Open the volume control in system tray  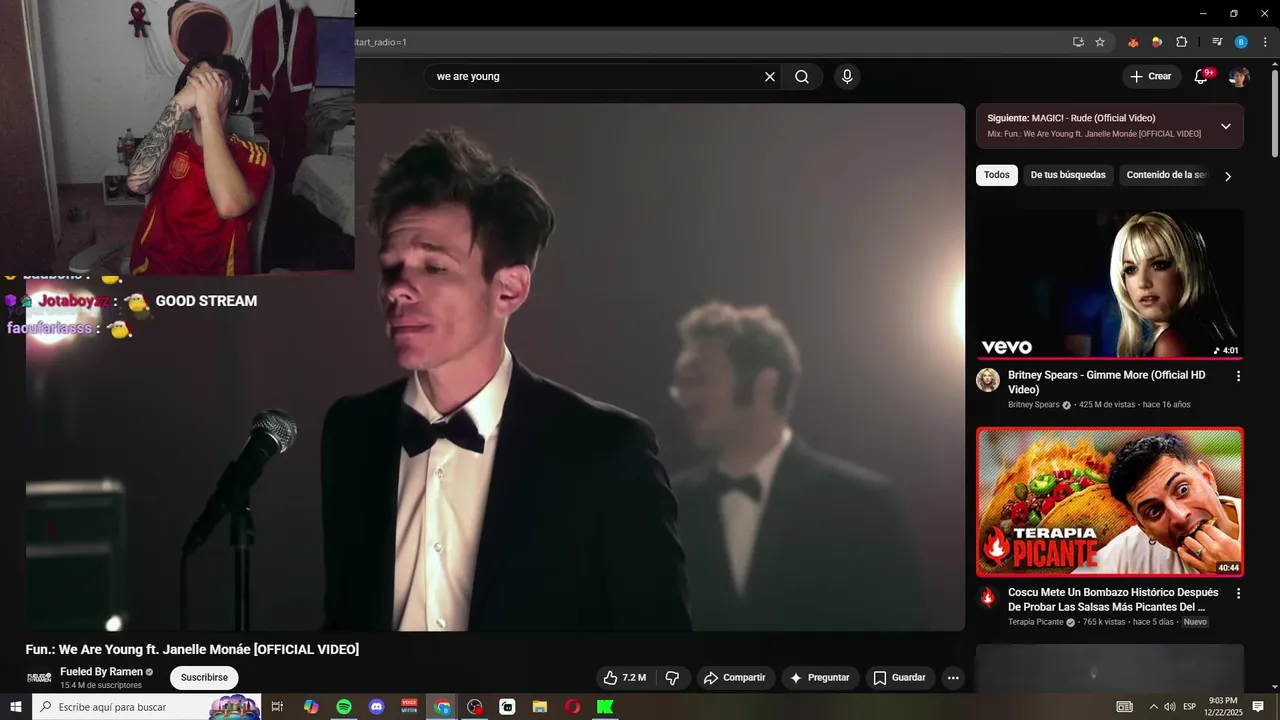click(1170, 707)
